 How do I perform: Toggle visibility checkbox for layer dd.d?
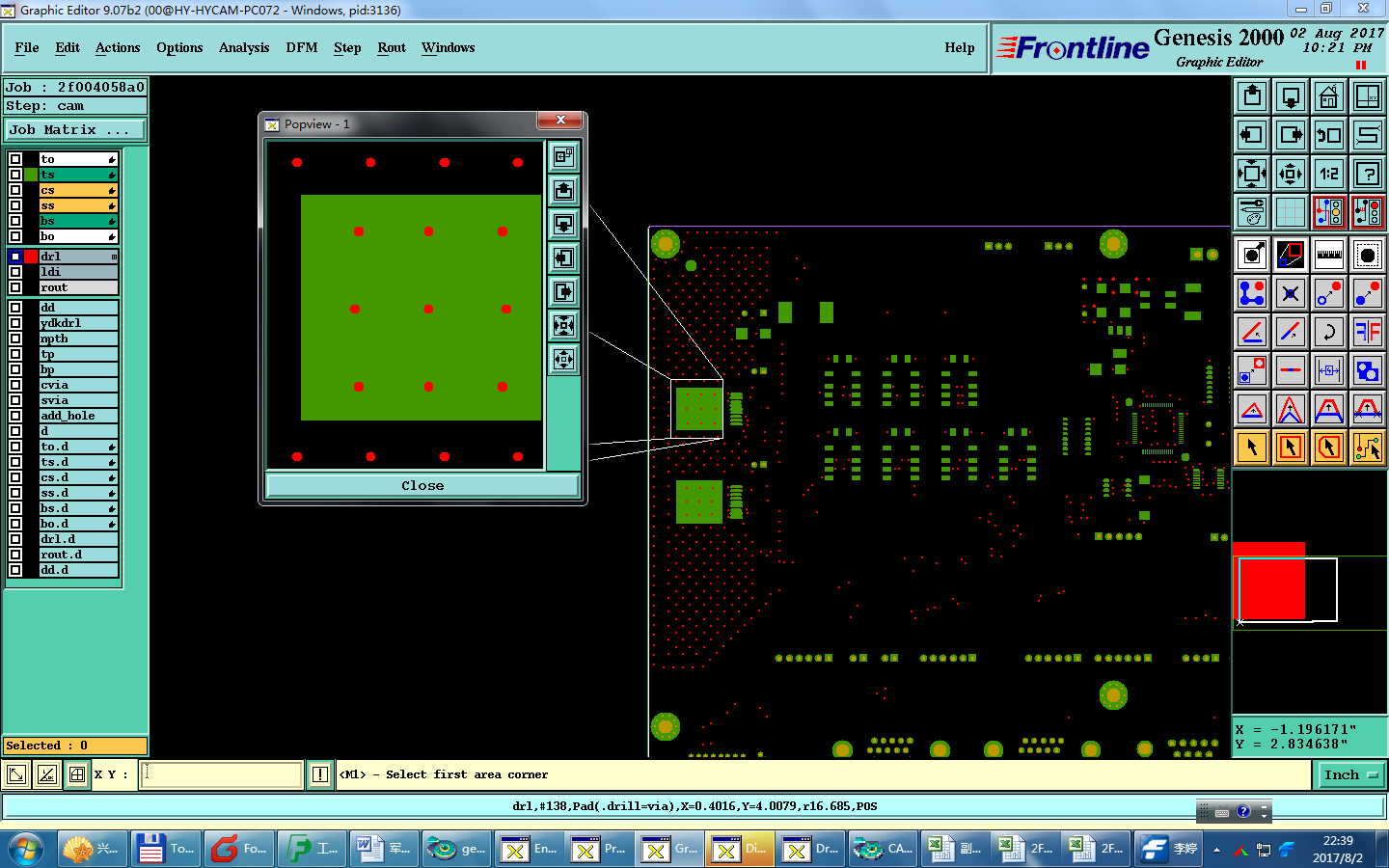click(x=15, y=570)
